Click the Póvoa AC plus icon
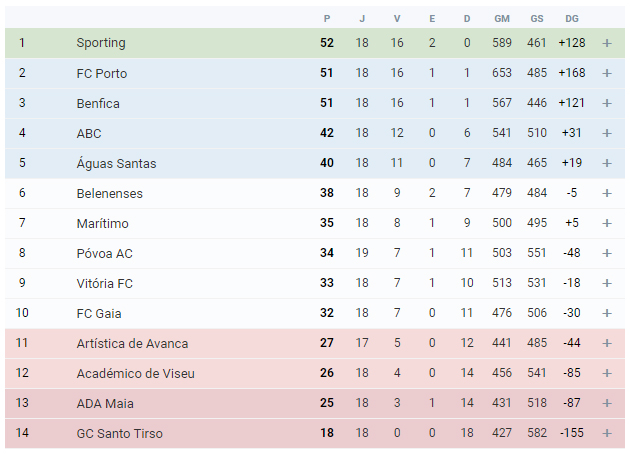 [607, 253]
